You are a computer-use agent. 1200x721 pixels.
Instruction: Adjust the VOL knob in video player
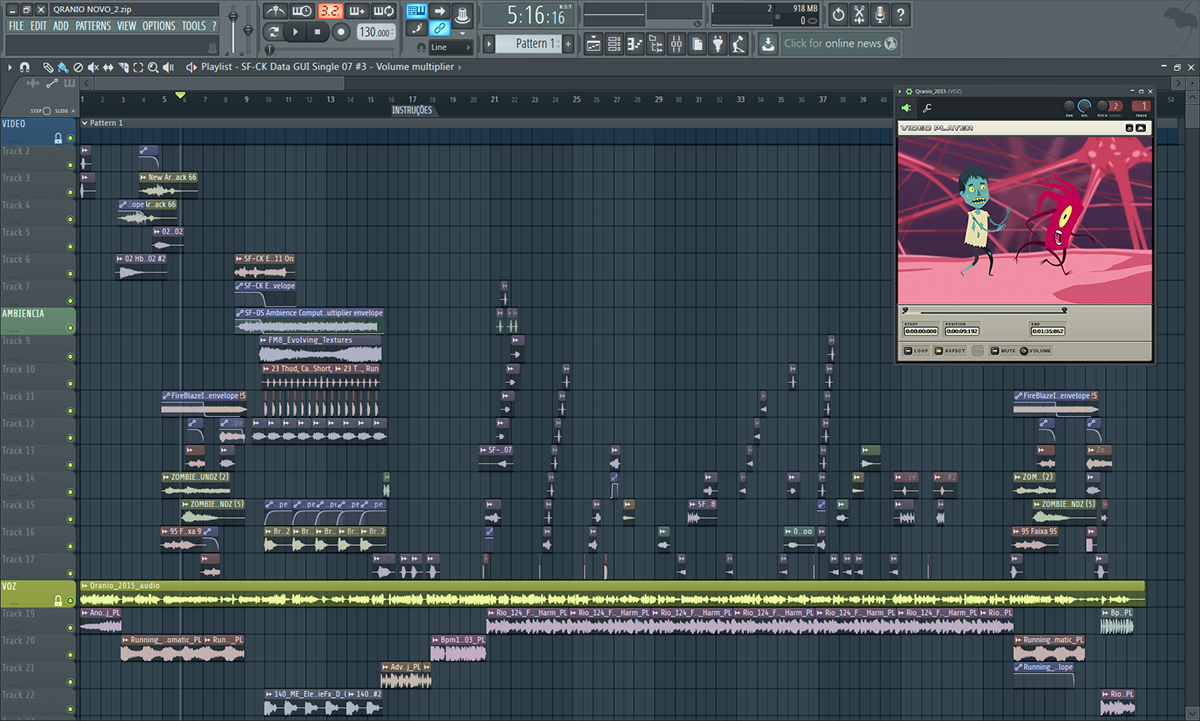coord(1086,107)
